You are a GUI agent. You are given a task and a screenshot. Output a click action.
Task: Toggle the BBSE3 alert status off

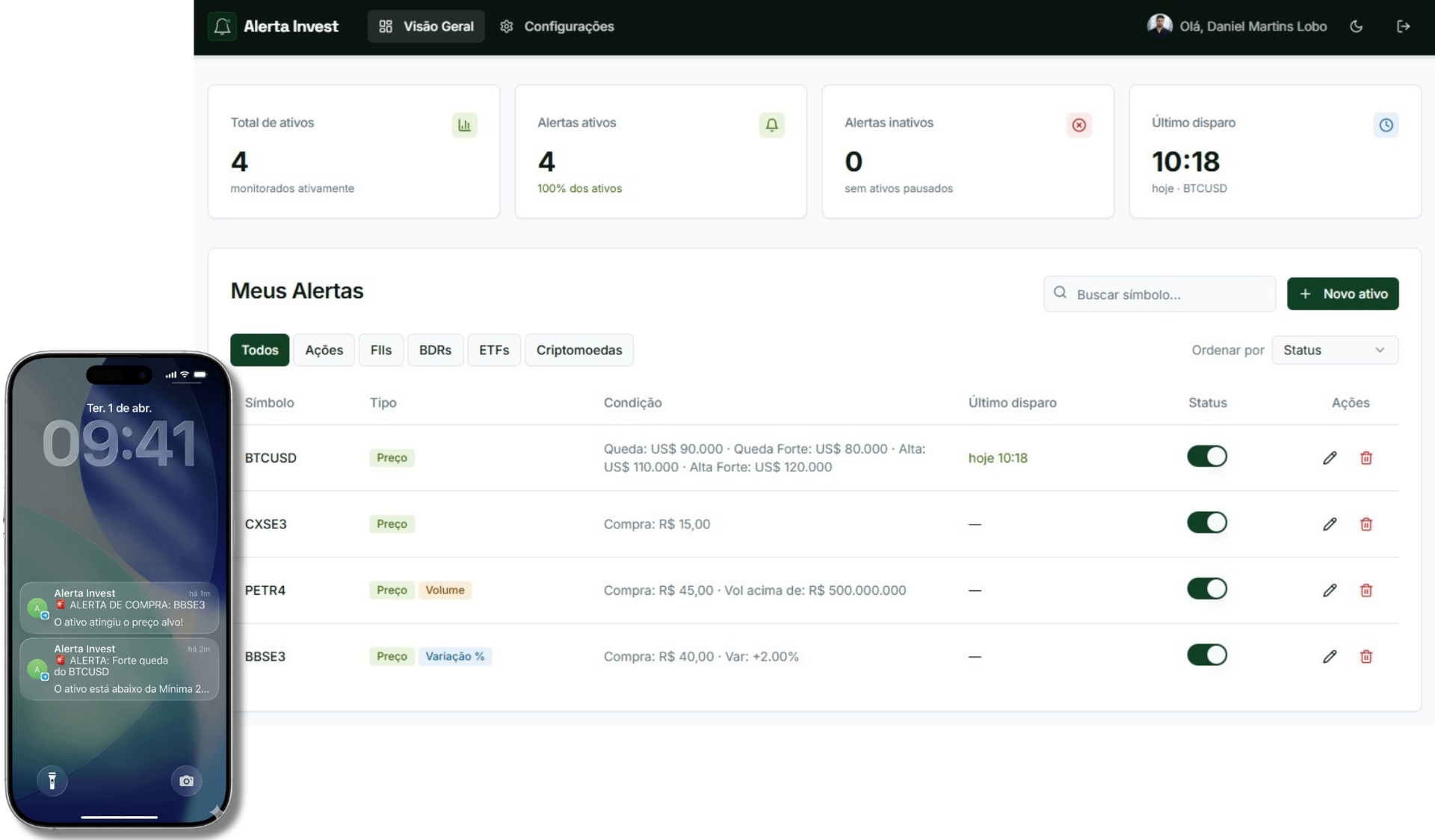1207,655
